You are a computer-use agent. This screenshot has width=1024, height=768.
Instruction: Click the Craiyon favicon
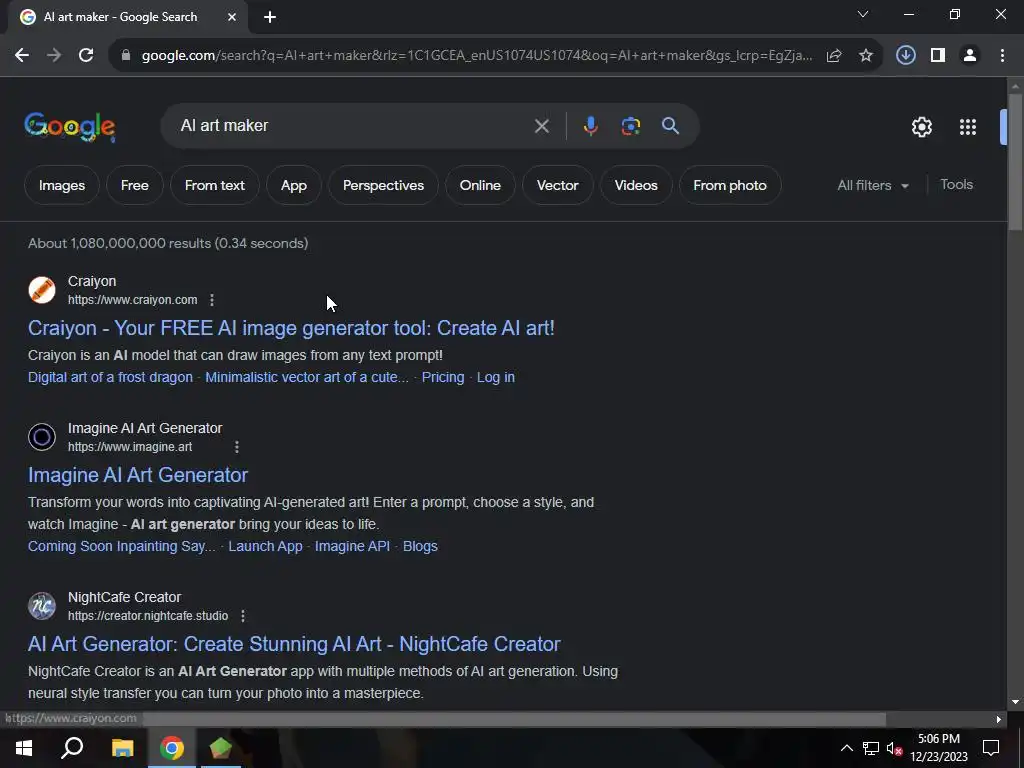click(x=42, y=290)
